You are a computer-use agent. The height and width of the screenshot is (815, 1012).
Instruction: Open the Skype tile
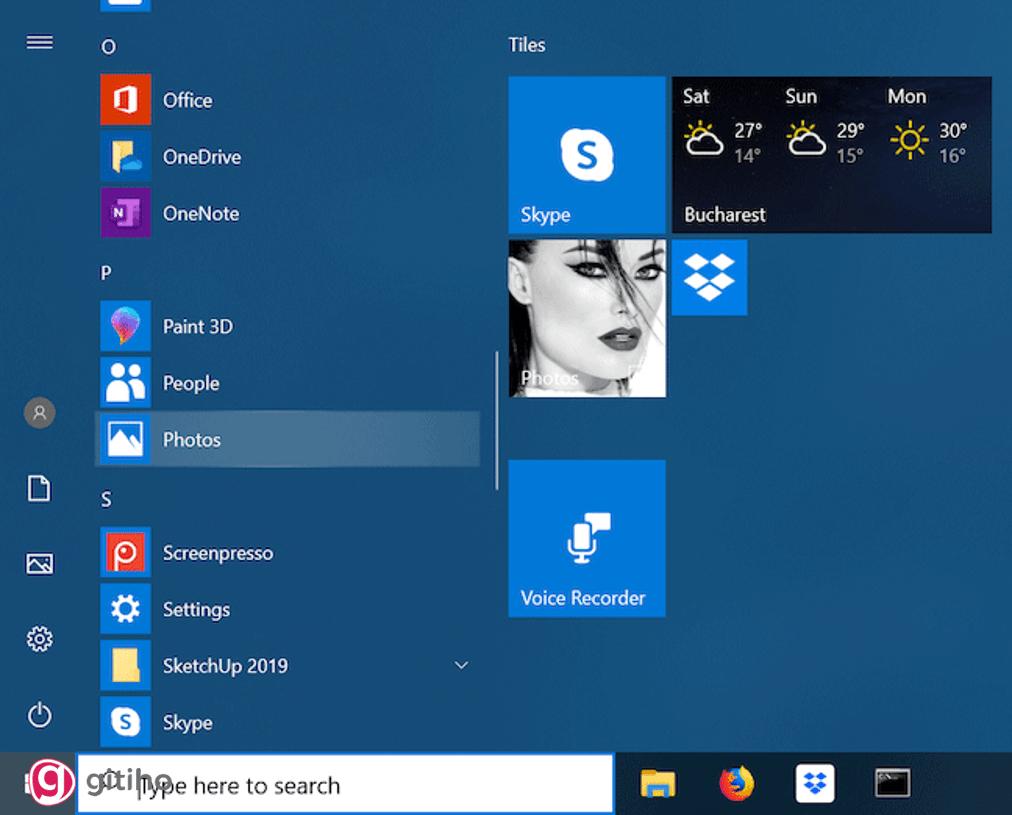coord(586,155)
